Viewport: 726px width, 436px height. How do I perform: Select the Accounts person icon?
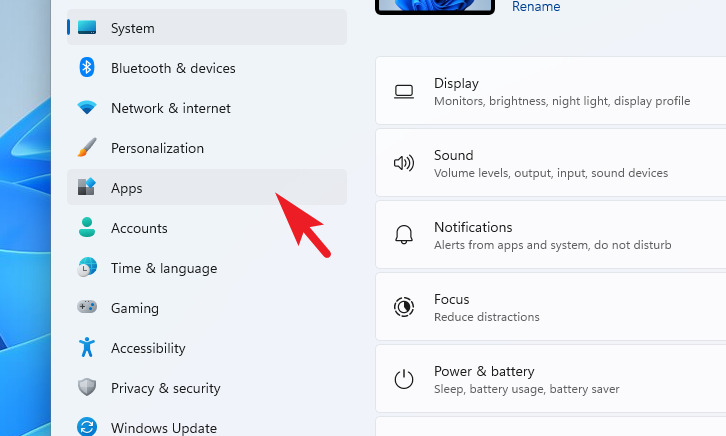coord(87,227)
